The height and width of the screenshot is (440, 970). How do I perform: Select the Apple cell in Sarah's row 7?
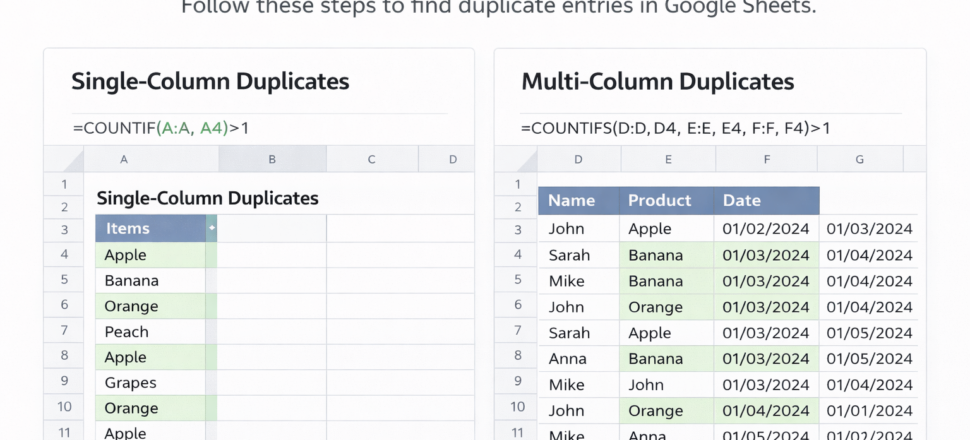point(667,333)
